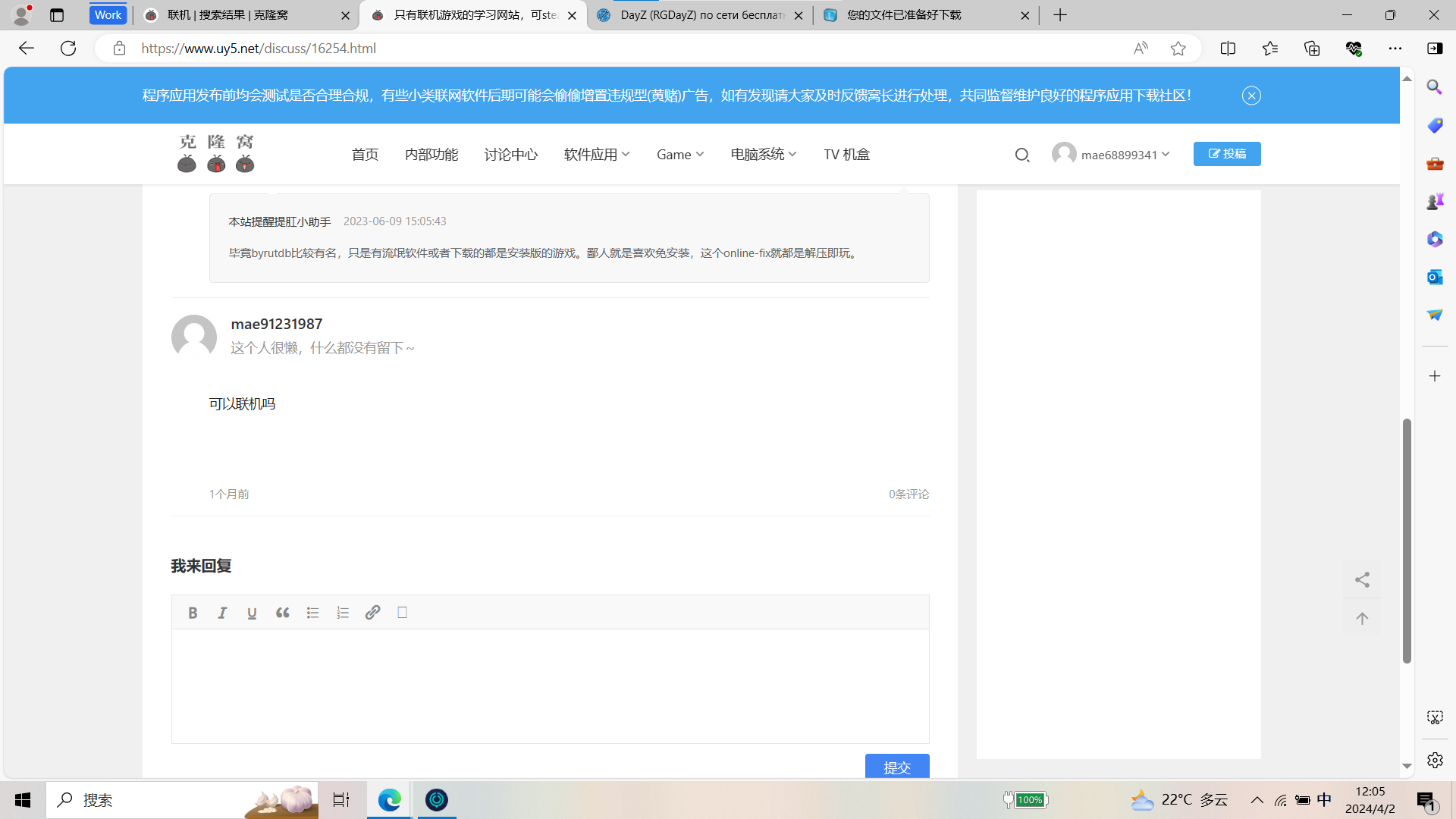Open the sidebar tools briefcase icon

(x=1435, y=163)
